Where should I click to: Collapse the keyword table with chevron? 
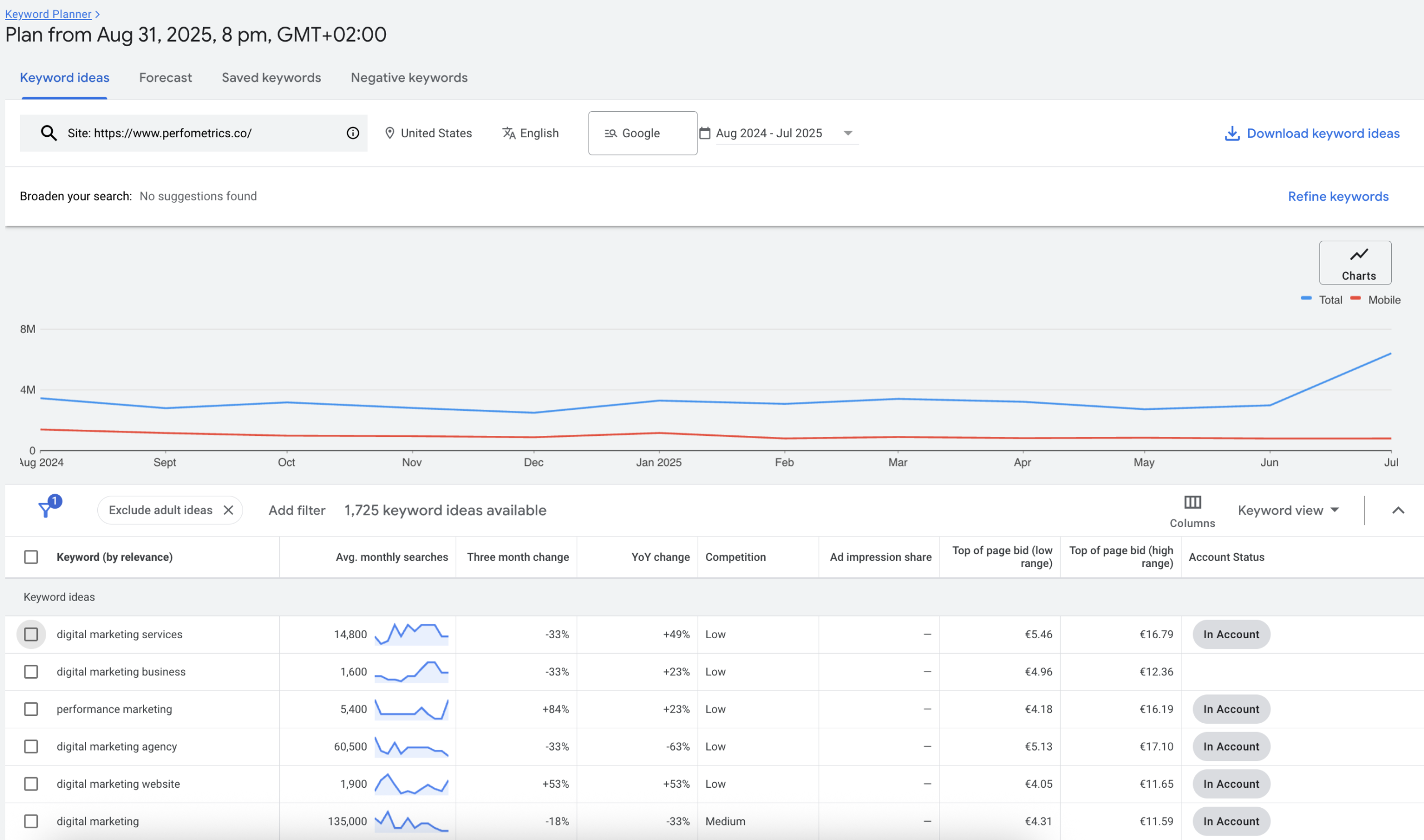pyautogui.click(x=1397, y=510)
